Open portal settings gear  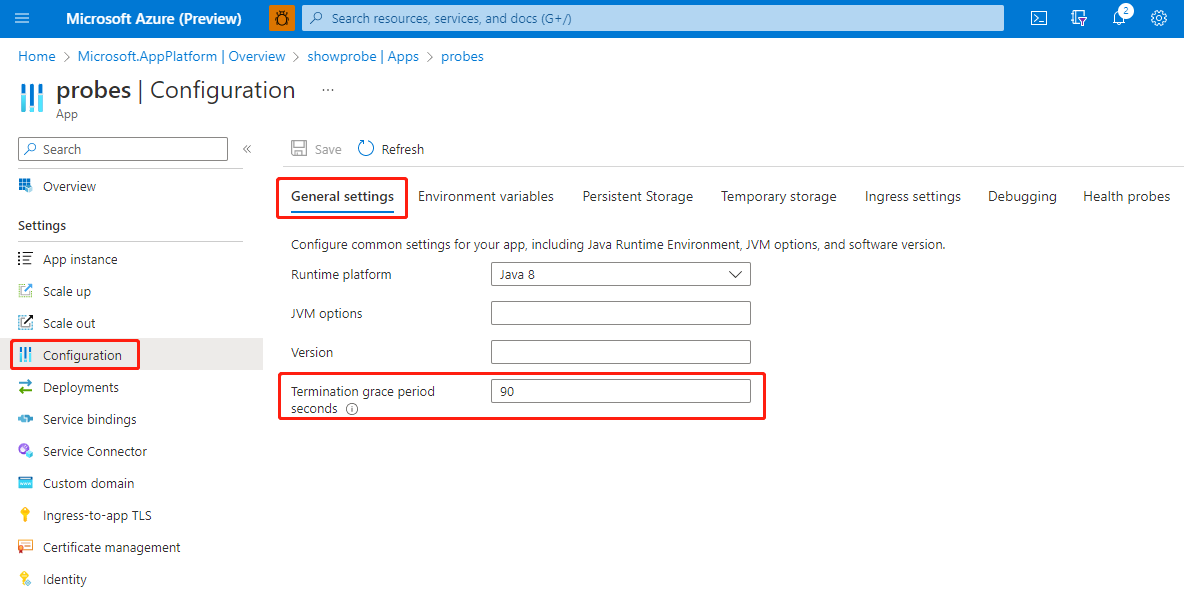click(x=1159, y=18)
